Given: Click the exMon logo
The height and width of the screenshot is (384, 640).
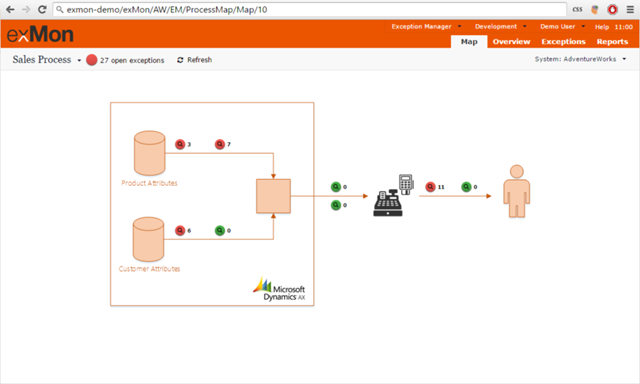Looking at the screenshot, I should point(40,34).
